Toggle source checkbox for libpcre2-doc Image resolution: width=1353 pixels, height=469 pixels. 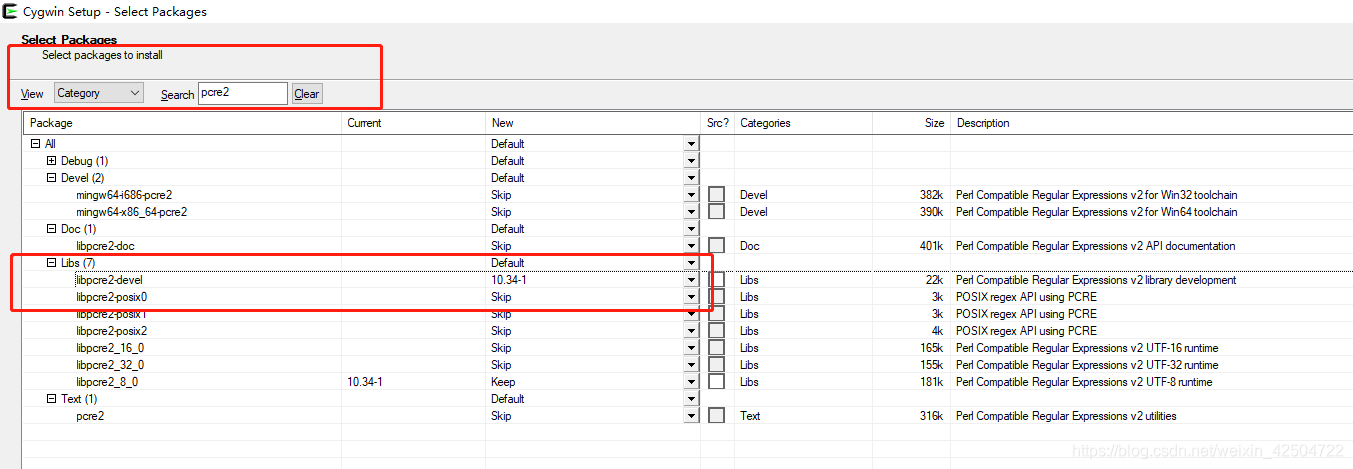[x=717, y=246]
